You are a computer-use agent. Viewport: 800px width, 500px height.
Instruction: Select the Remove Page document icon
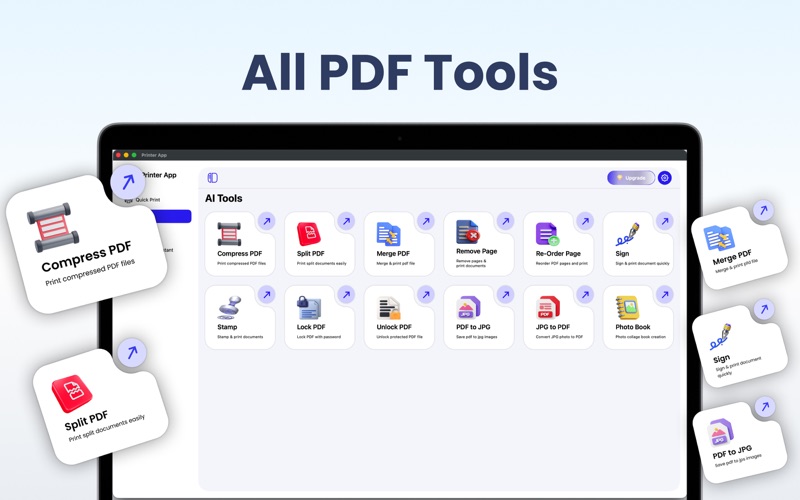(x=468, y=233)
